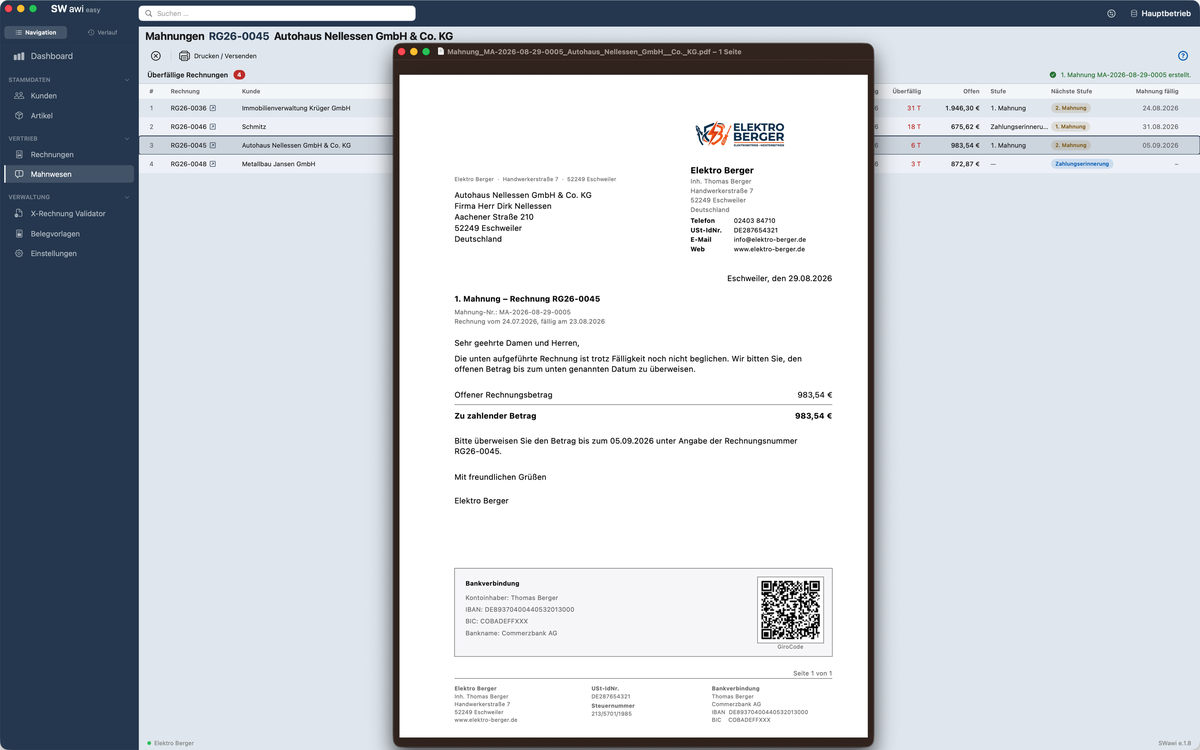Click the PDF document icon in preview title bar
Image resolution: width=1200 pixels, height=750 pixels.
[441, 51]
